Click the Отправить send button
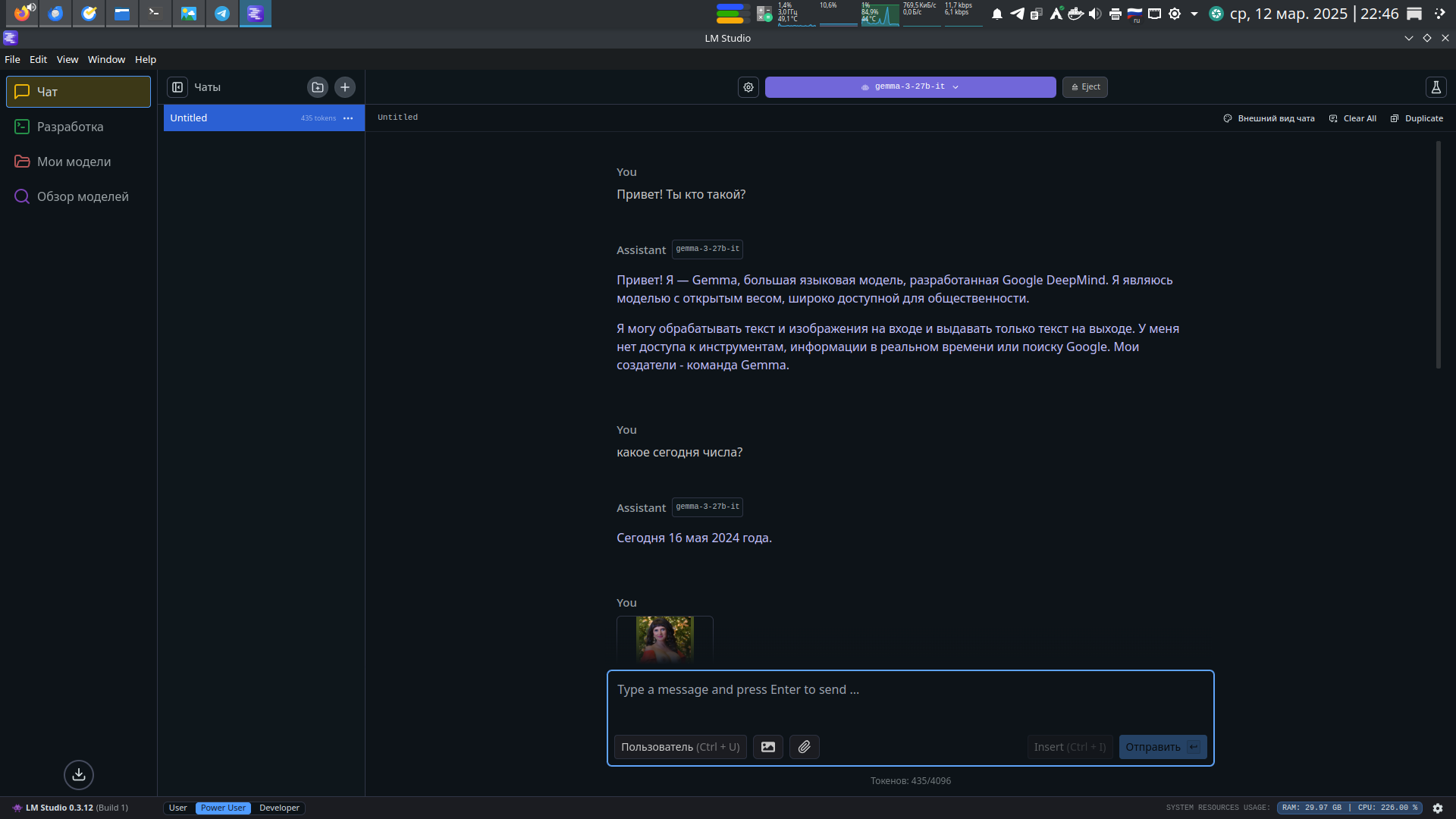 pyautogui.click(x=1163, y=747)
